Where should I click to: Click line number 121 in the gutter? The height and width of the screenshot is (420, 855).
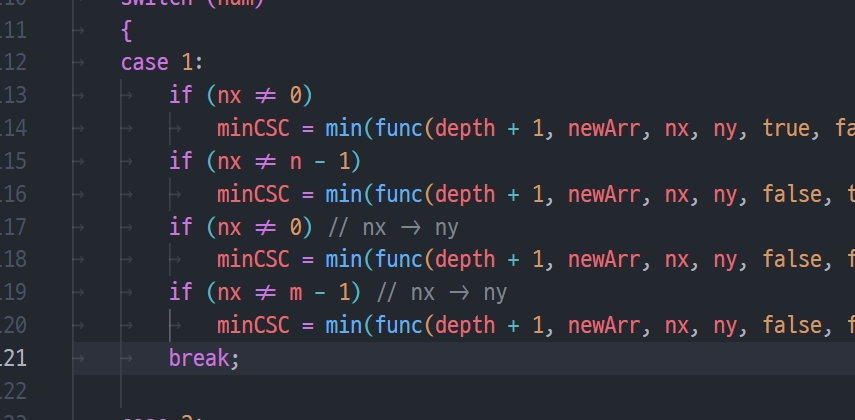coord(13,358)
